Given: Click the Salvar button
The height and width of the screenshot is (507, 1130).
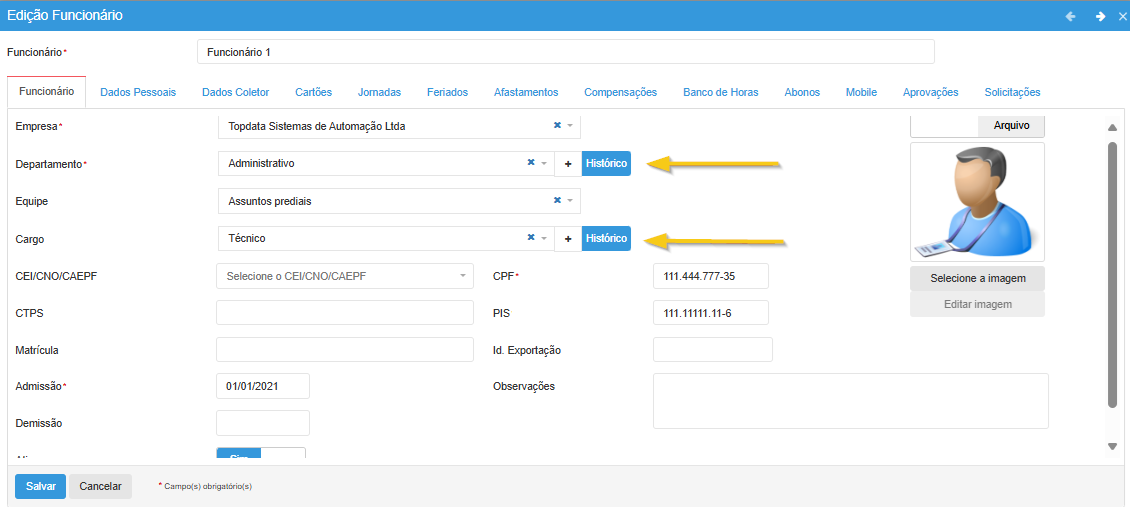Looking at the screenshot, I should point(40,486).
